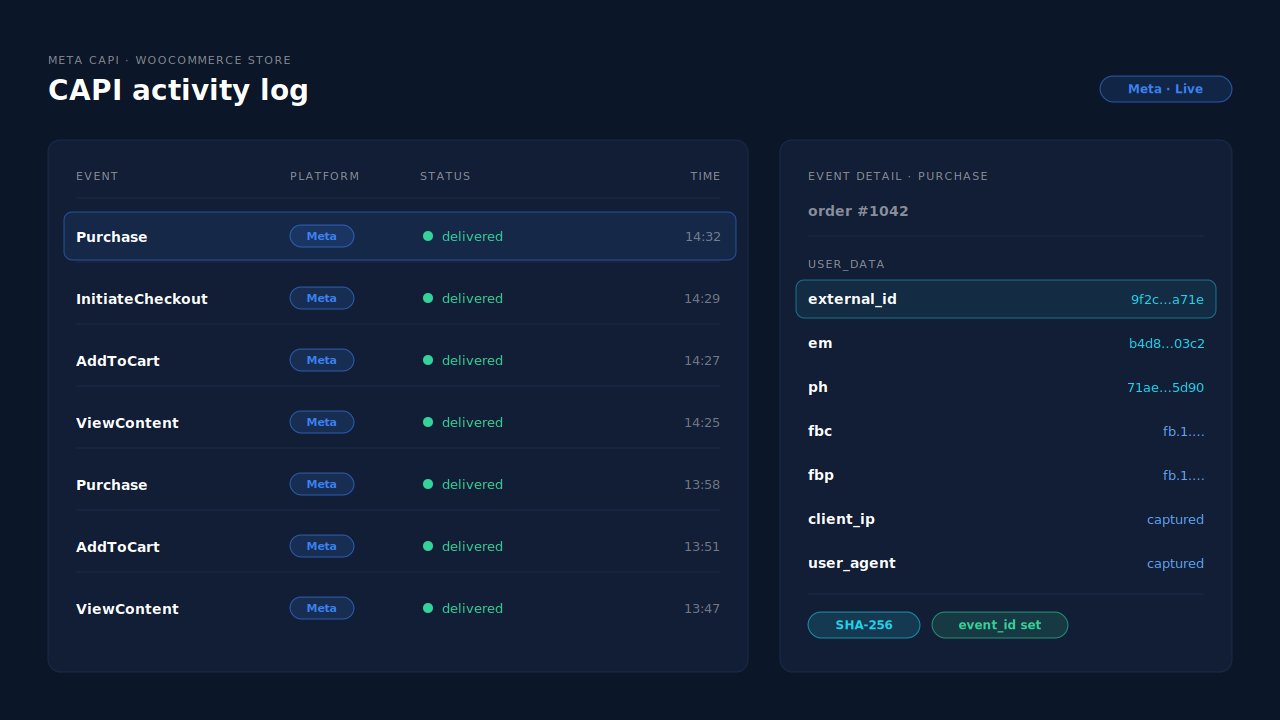Viewport: 1280px width, 720px height.
Task: Select the ViewContent event at 13:47
Action: pos(400,608)
